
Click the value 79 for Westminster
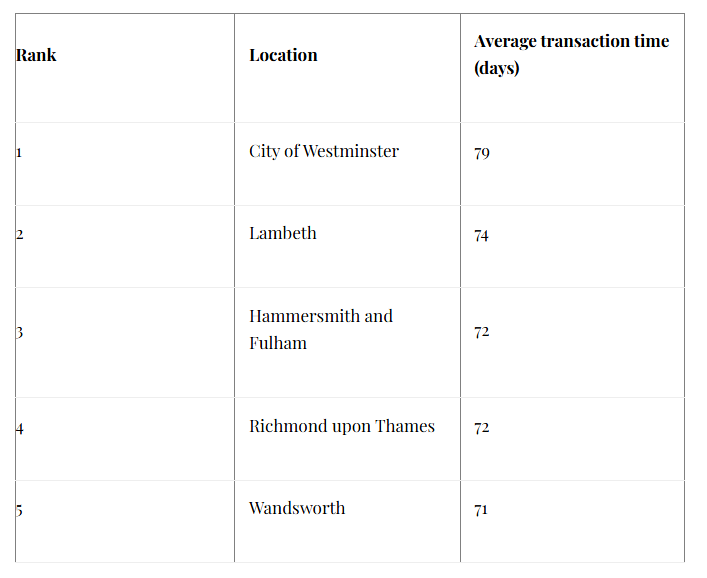482,153
